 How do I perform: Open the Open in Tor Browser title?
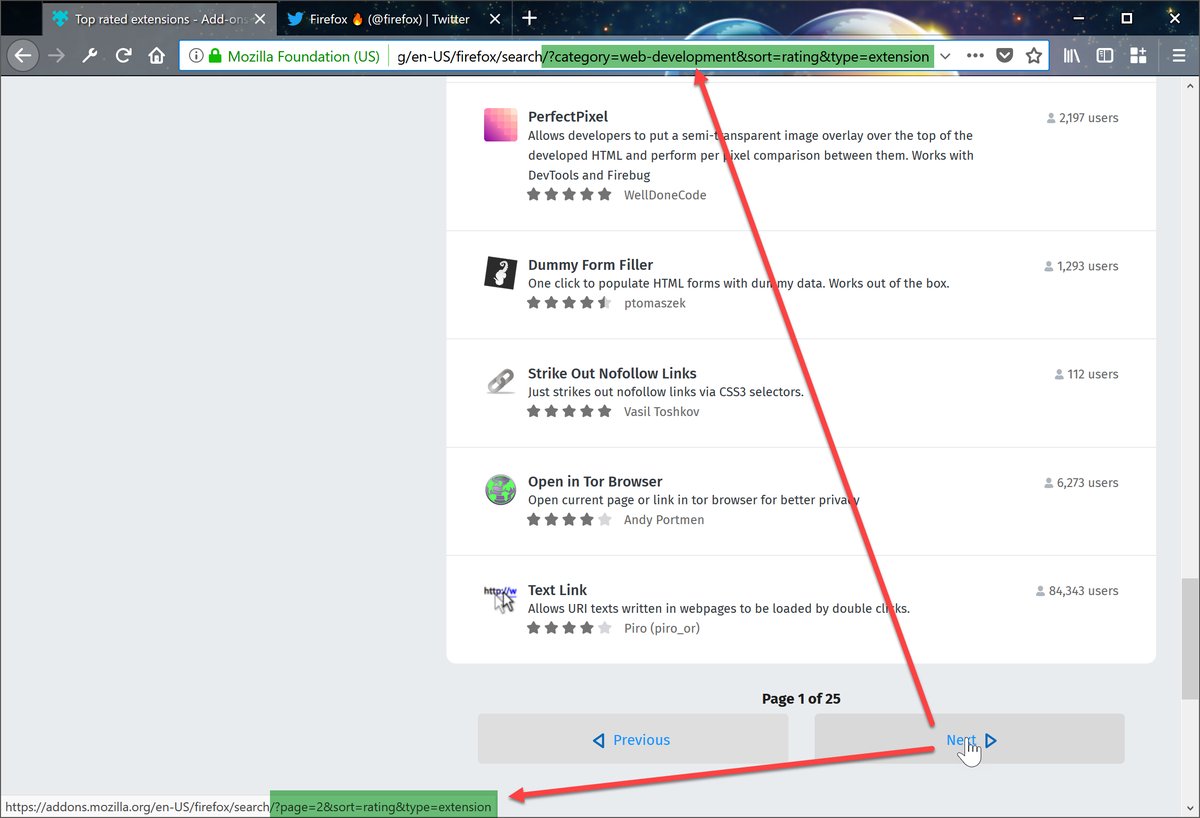(x=595, y=481)
